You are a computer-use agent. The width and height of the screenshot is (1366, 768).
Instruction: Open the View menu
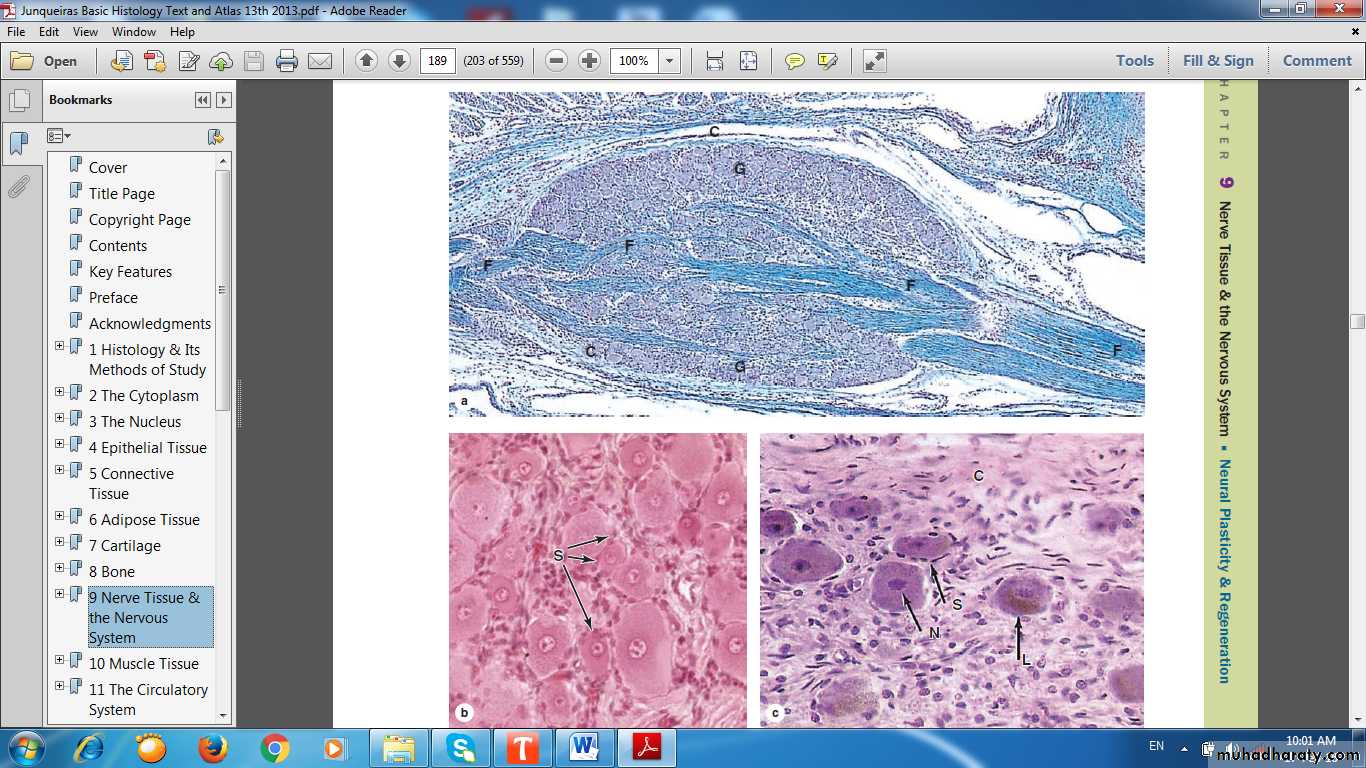[x=85, y=32]
